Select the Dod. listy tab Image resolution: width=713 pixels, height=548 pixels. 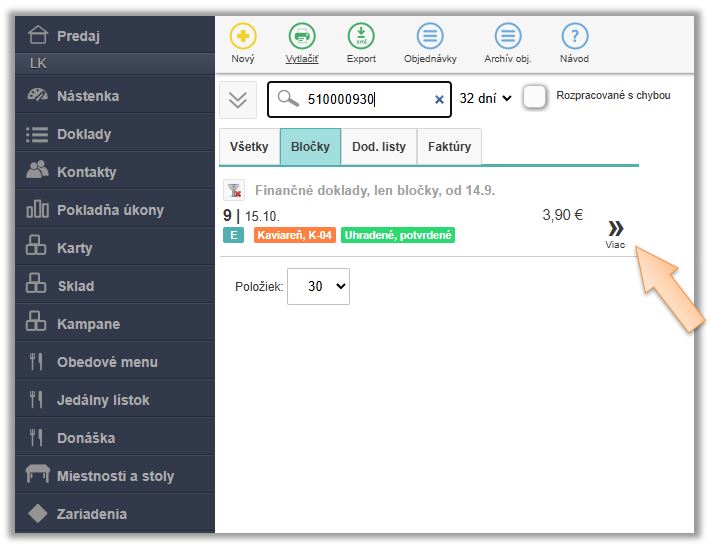point(379,146)
